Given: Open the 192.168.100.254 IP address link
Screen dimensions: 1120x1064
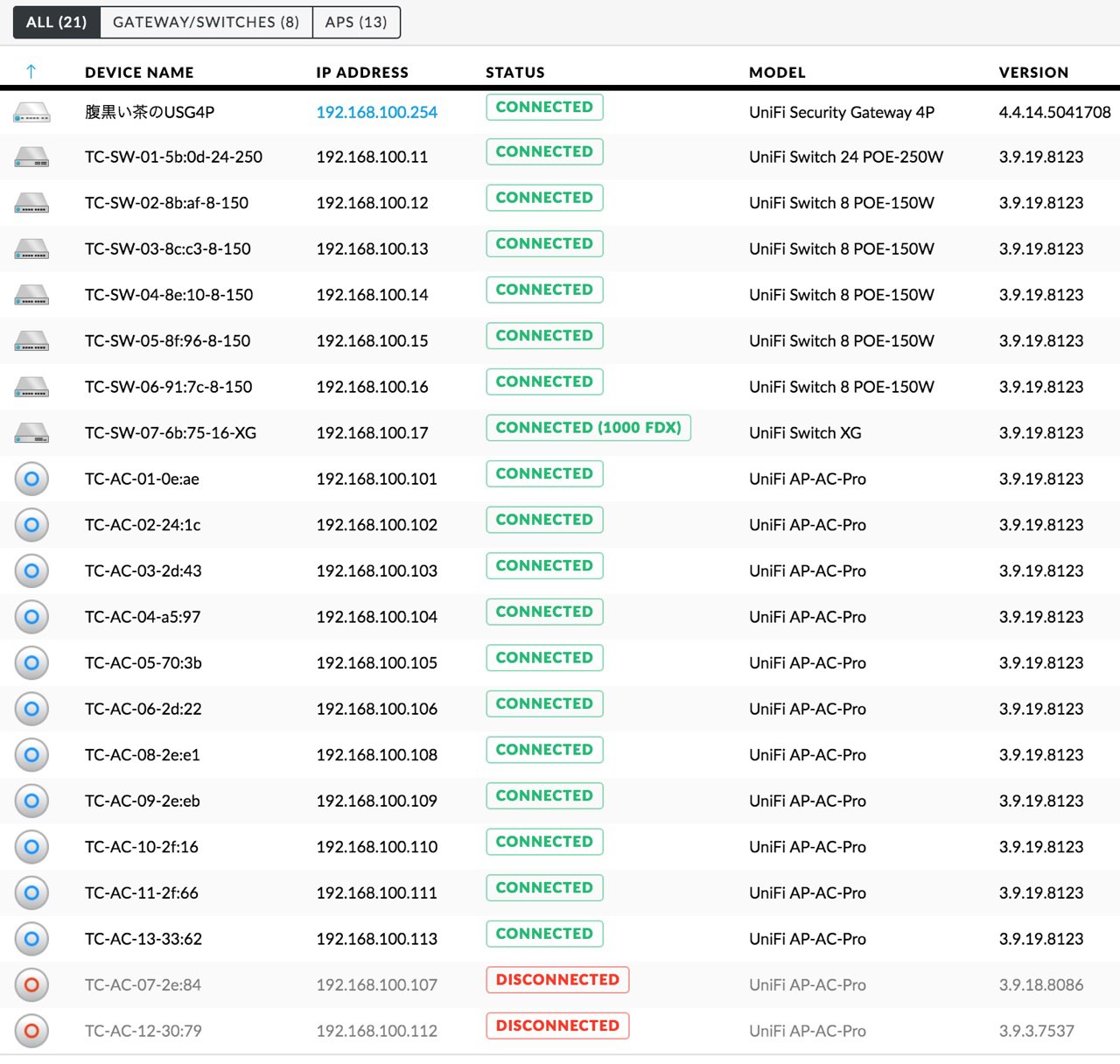Looking at the screenshot, I should pos(376,112).
